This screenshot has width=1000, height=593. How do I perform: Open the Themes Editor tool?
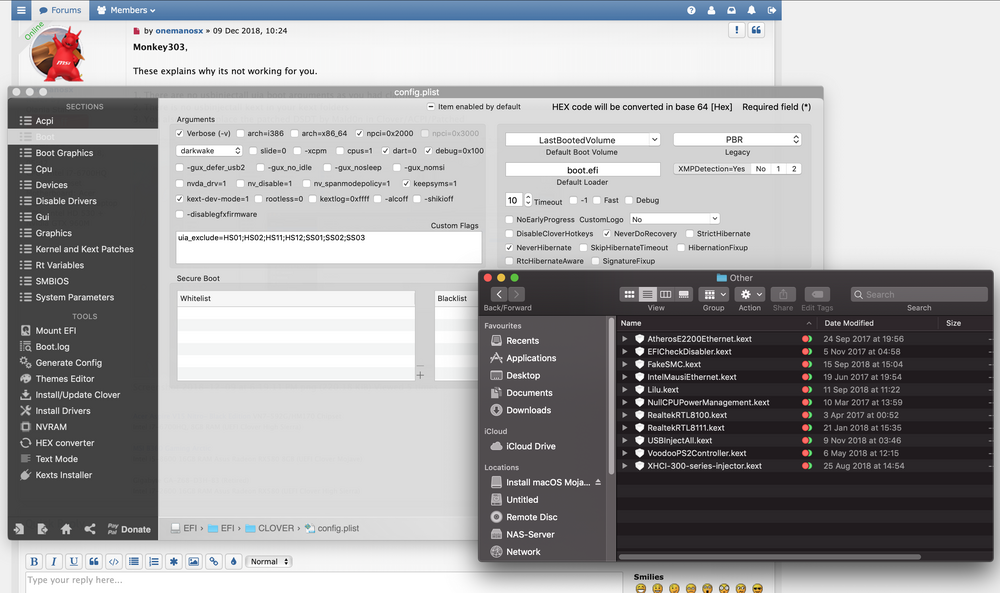pyautogui.click(x=65, y=379)
